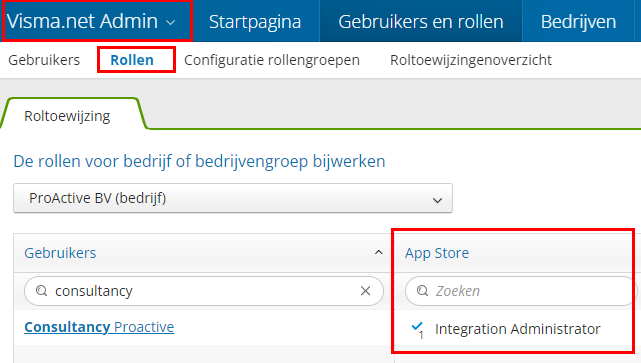Toggle the Integration Administrator checkmark
The width and height of the screenshot is (641, 363).
(x=418, y=329)
